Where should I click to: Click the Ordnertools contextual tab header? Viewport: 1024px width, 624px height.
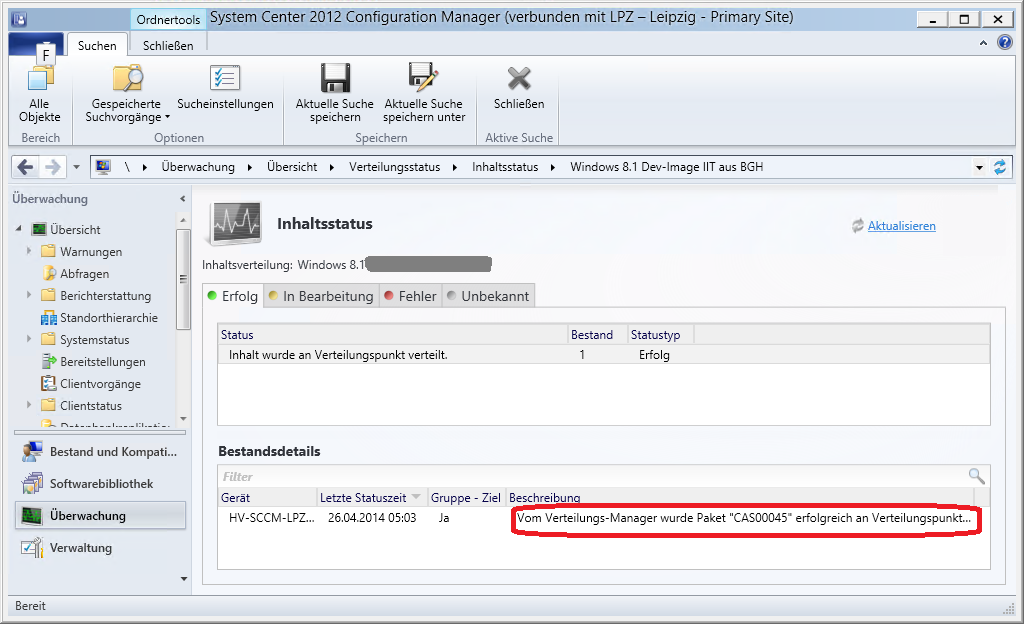(168, 20)
